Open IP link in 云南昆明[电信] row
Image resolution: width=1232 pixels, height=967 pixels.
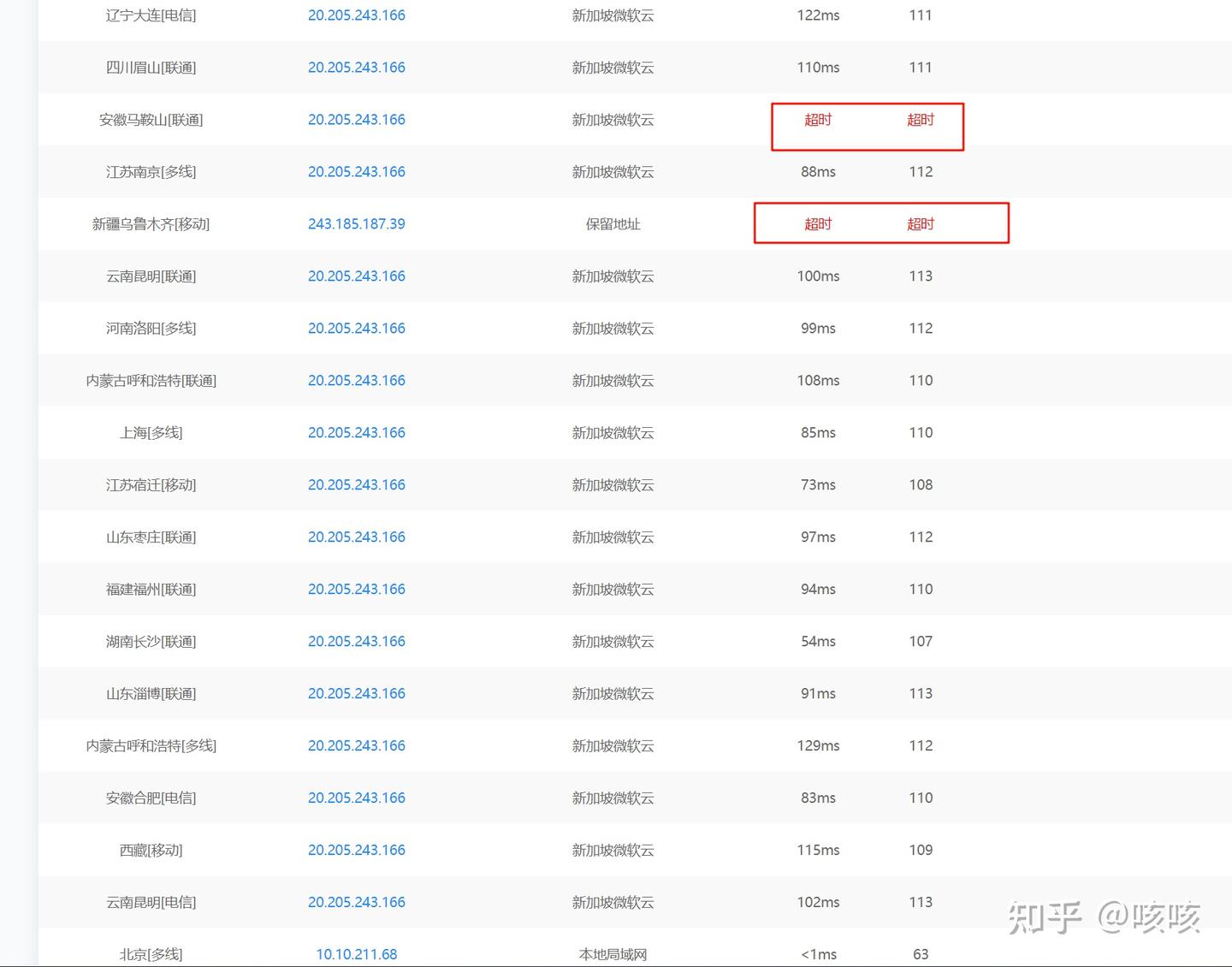[x=357, y=903]
